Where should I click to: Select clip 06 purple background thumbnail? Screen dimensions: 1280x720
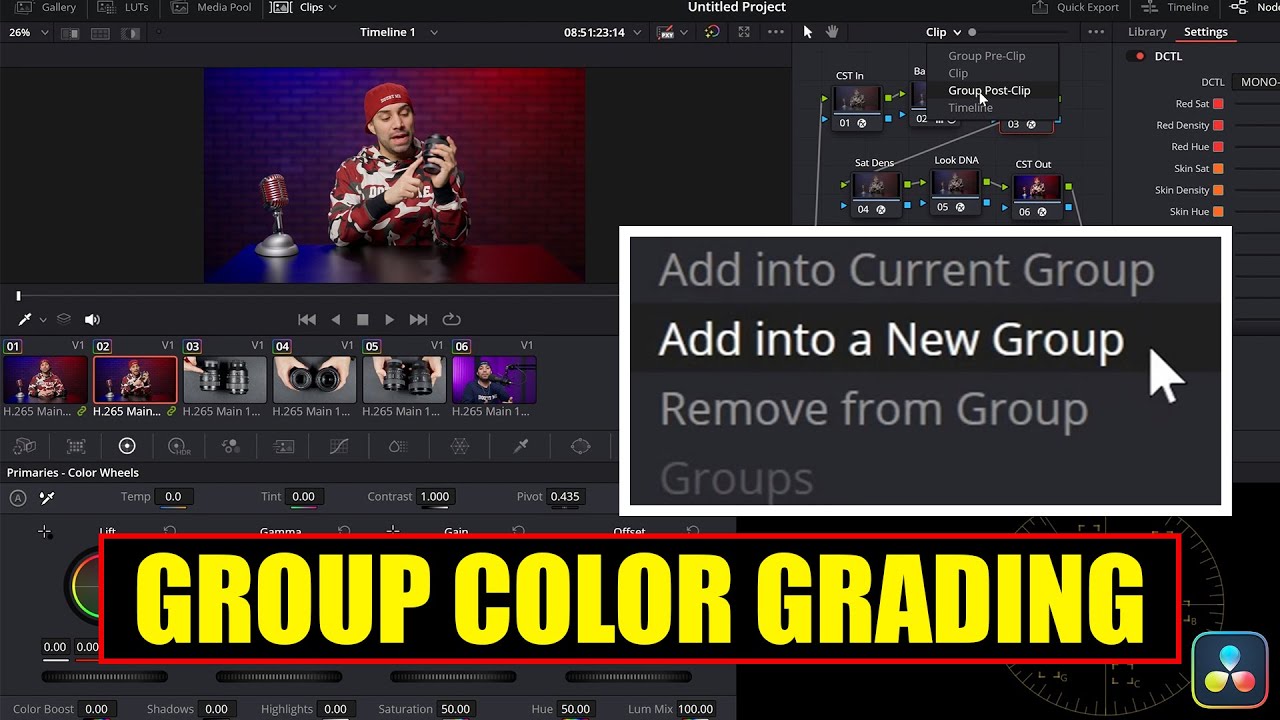click(494, 380)
